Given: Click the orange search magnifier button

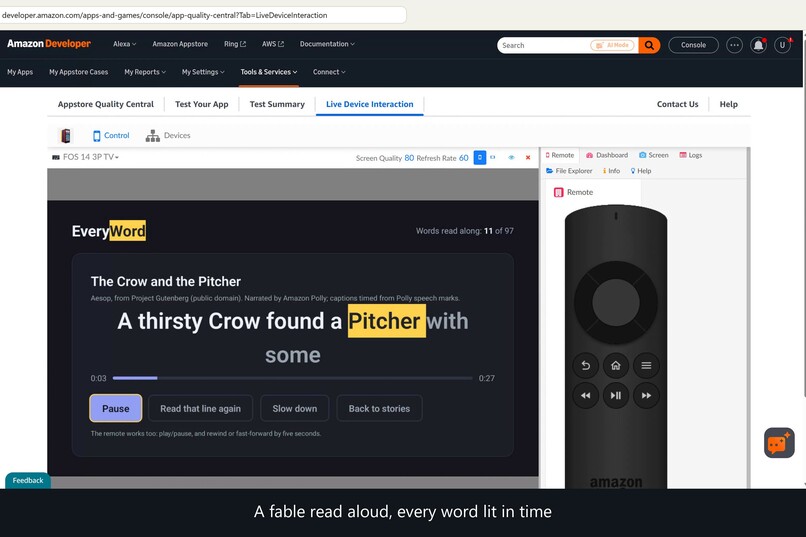Looking at the screenshot, I should tap(649, 45).
